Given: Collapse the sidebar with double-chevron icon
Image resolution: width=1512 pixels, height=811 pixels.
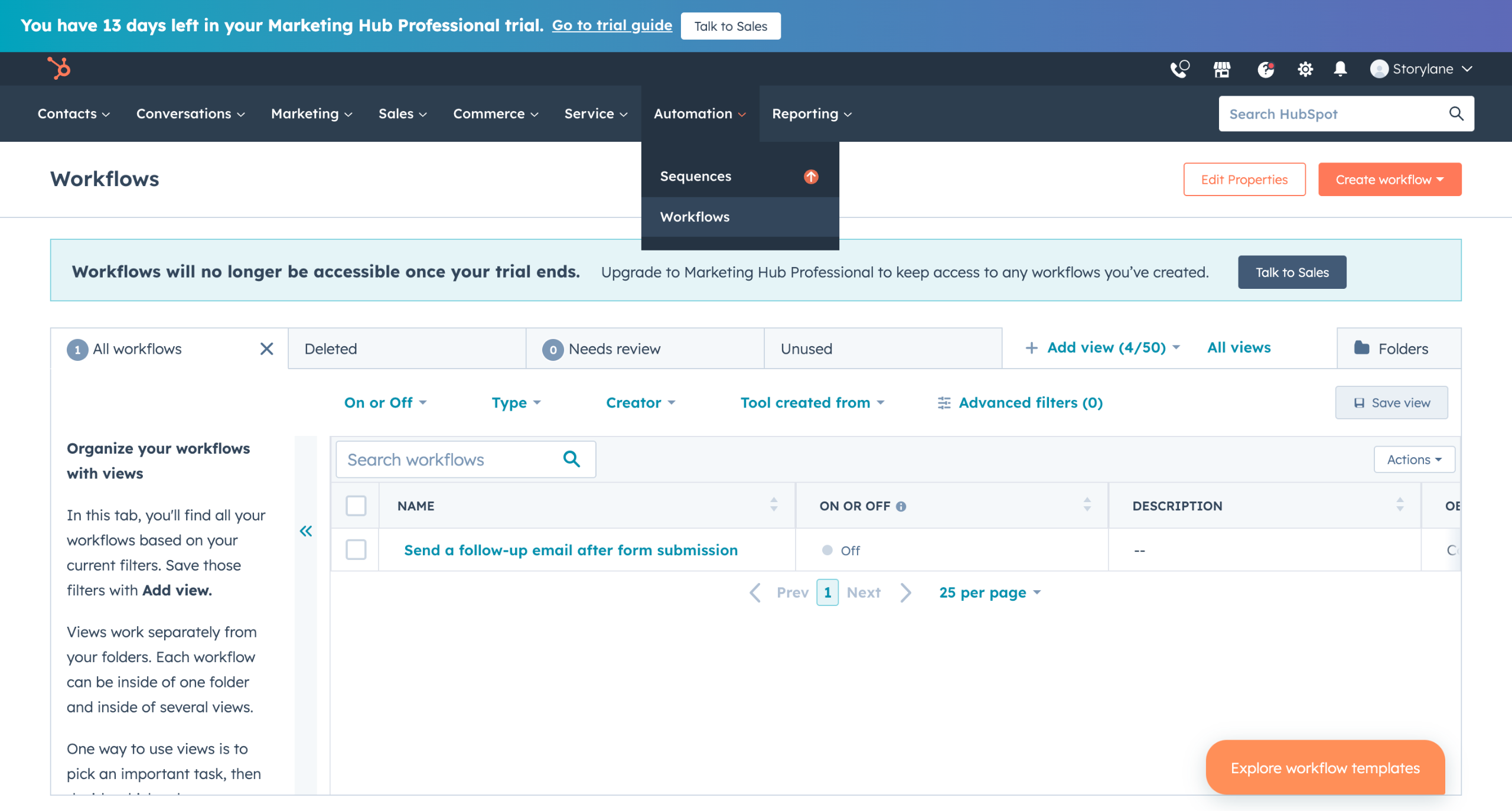Looking at the screenshot, I should tap(305, 531).
